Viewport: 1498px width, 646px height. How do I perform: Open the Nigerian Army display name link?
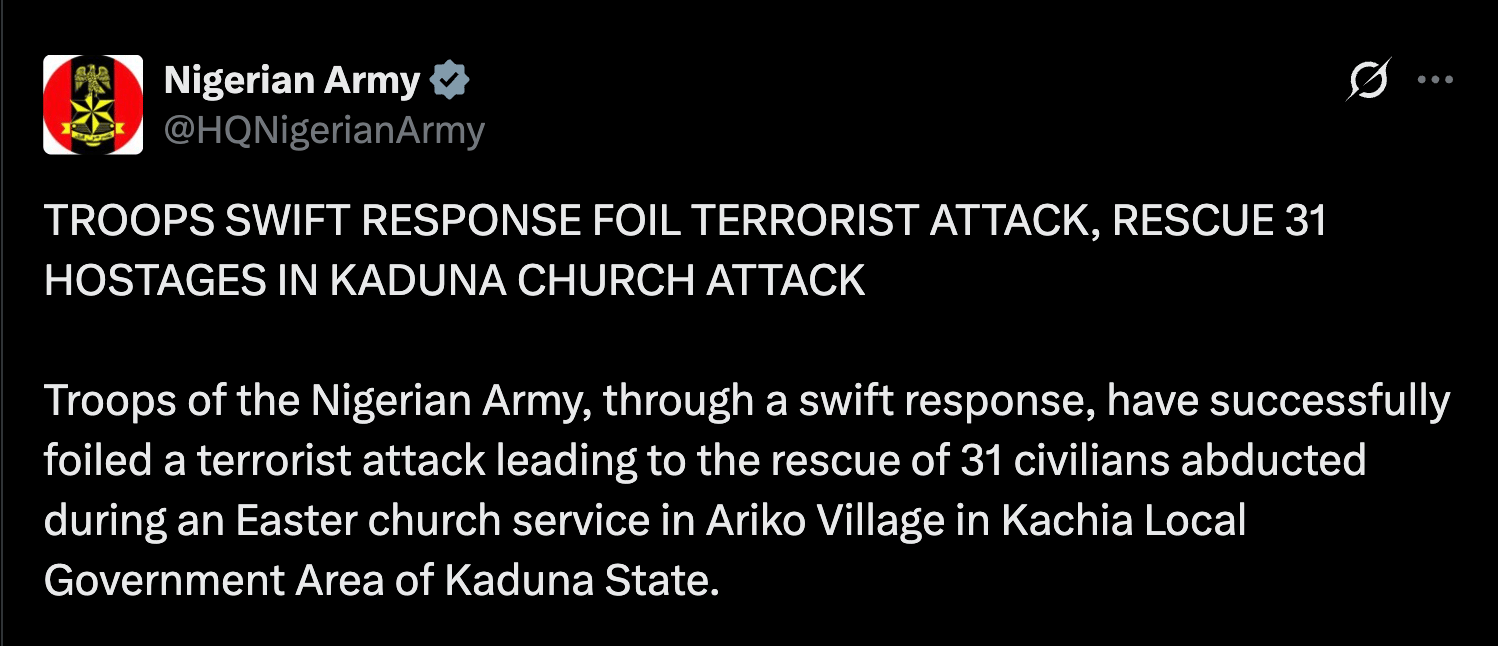point(291,81)
